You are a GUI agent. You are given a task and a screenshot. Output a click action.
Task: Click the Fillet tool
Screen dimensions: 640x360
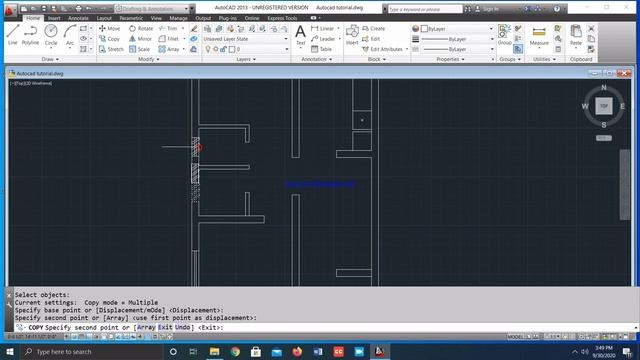(169, 39)
